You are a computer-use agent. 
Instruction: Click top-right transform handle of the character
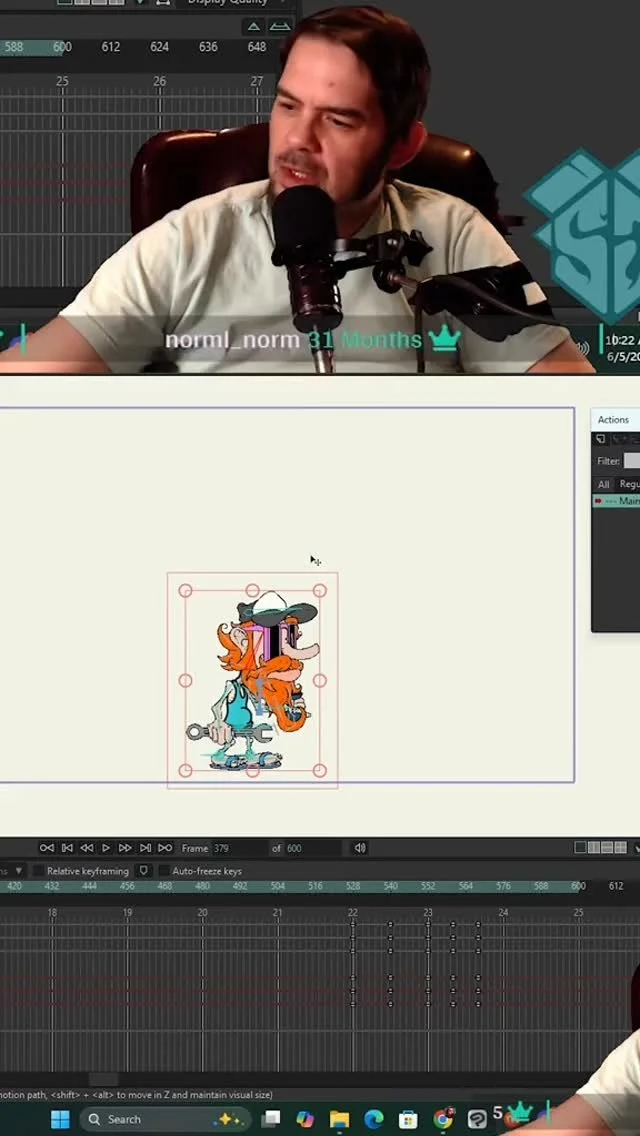click(x=320, y=591)
